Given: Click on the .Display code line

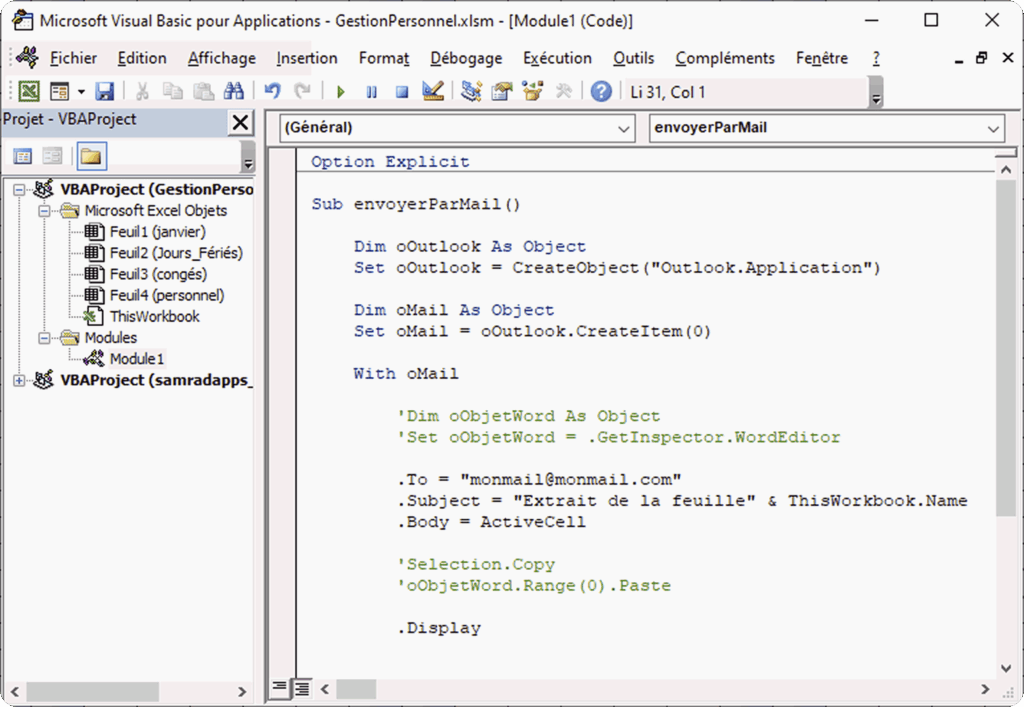Looking at the screenshot, I should (x=439, y=628).
